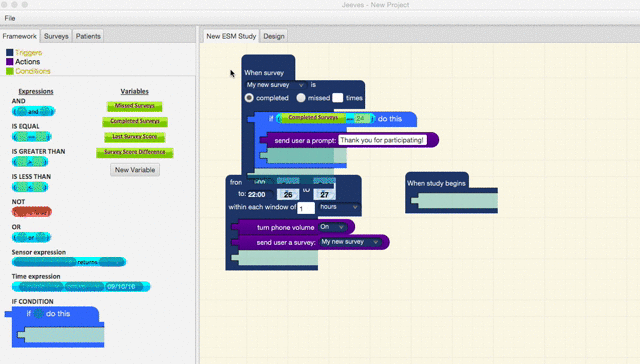
Task: Open the My new survey dropdown in When survey block
Action: (276, 85)
